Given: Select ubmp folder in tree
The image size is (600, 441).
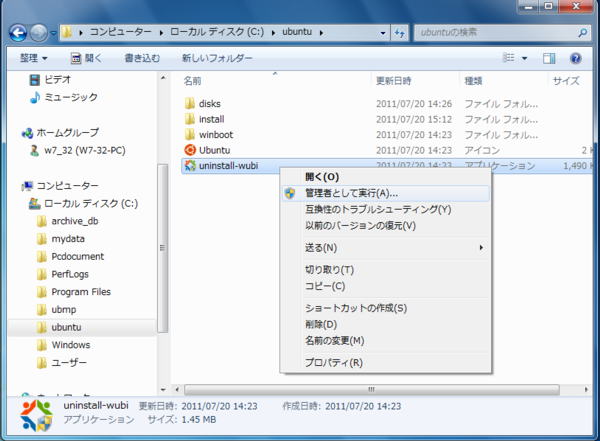Looking at the screenshot, I should pos(56,310).
